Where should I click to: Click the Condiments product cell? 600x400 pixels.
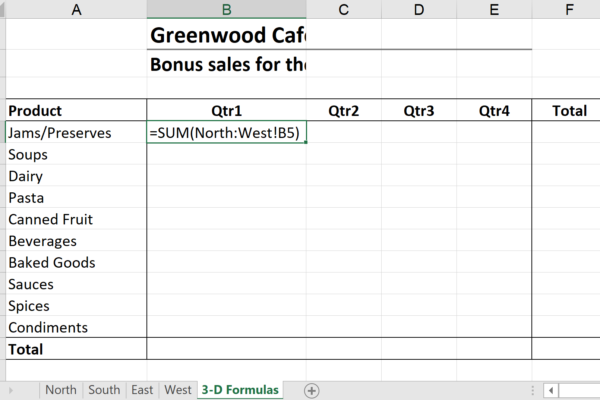(x=76, y=327)
